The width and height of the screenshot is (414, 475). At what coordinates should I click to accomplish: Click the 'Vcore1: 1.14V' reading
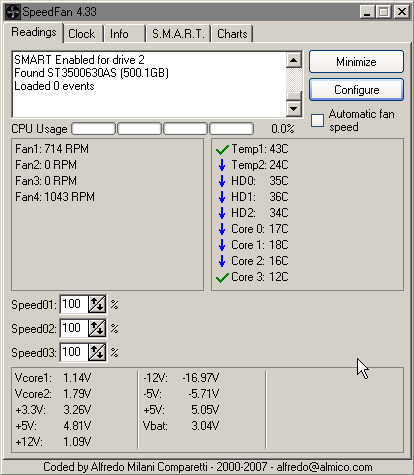pyautogui.click(x=53, y=378)
